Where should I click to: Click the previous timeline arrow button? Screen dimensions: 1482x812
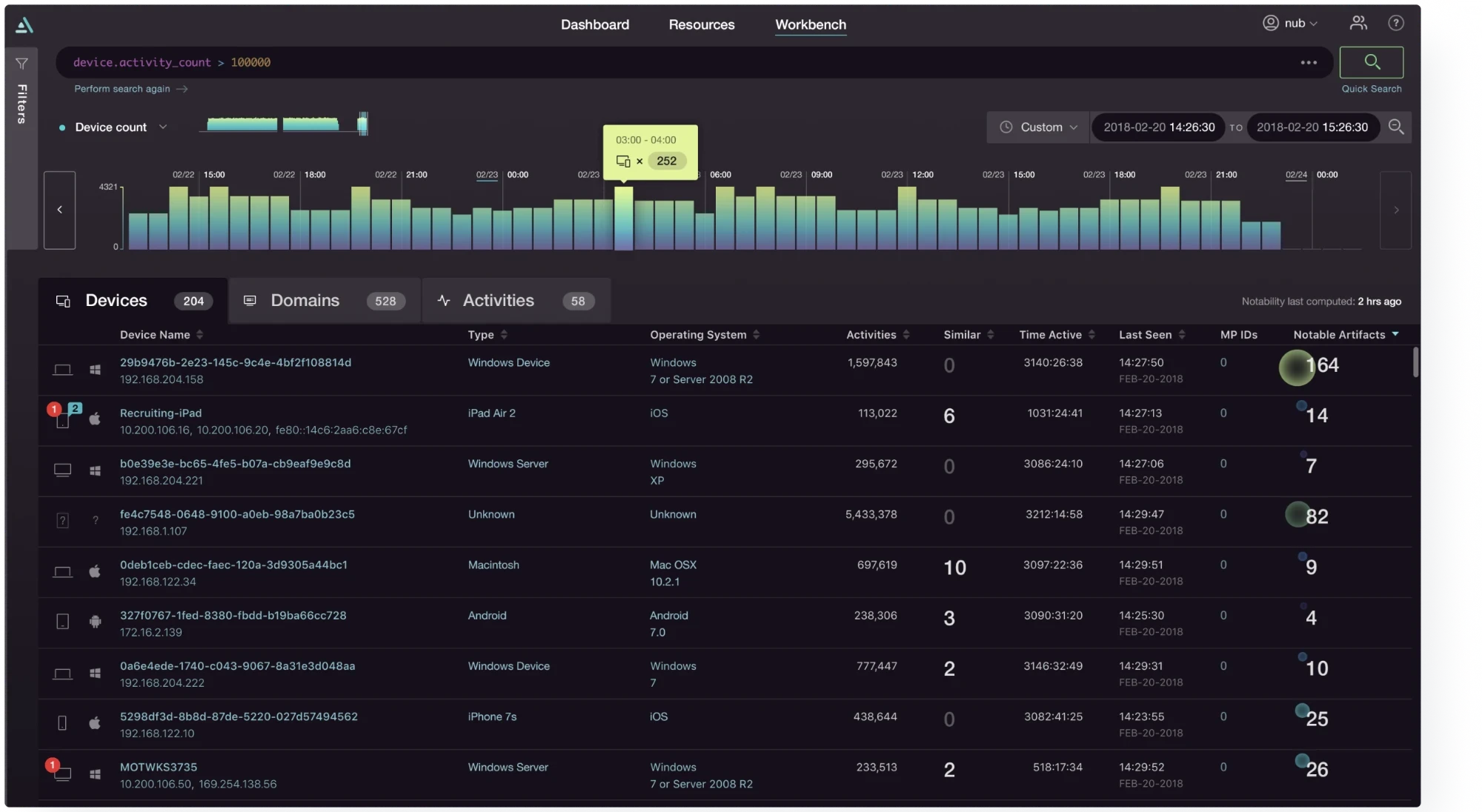(x=59, y=210)
